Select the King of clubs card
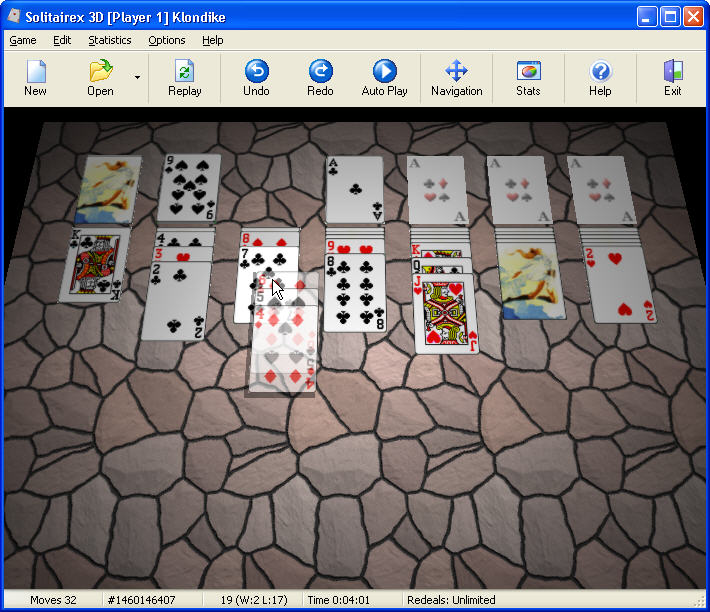Viewport: 710px width, 612px height. click(95, 265)
